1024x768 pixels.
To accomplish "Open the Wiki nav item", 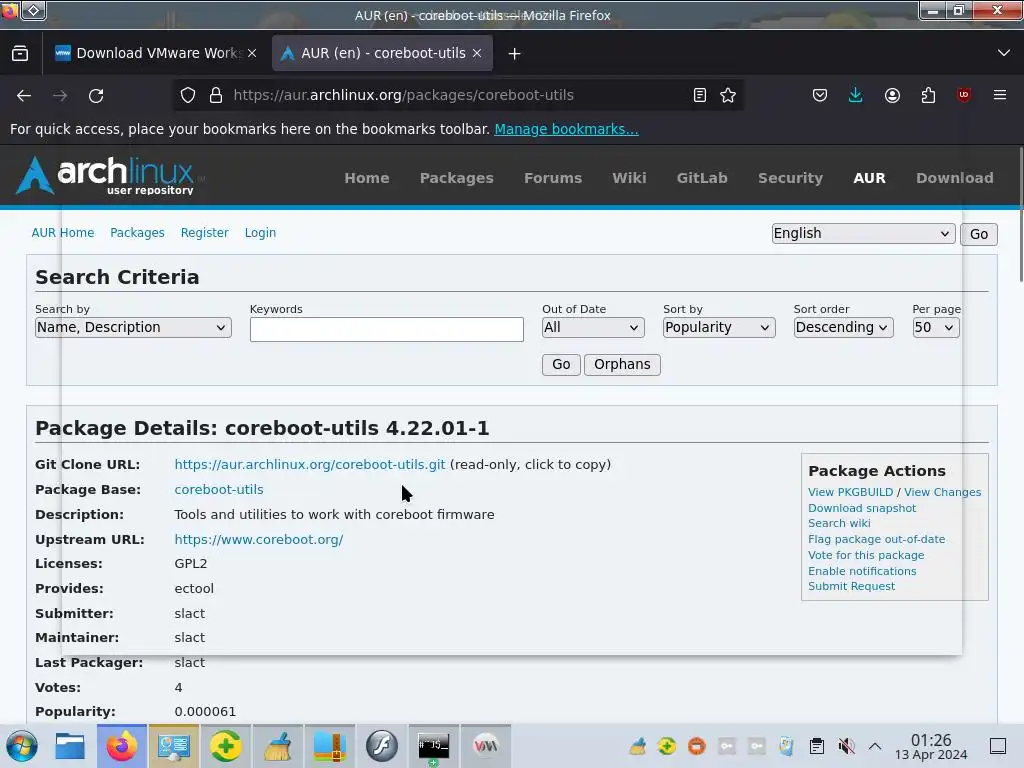I will coord(630,178).
